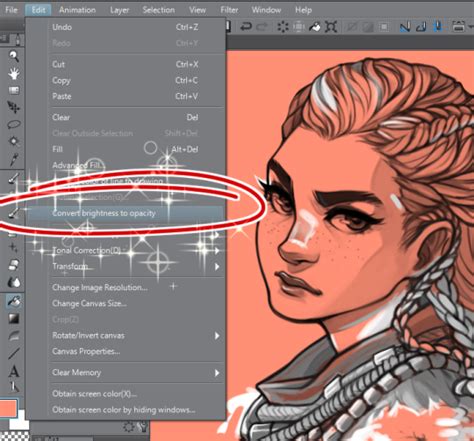The height and width of the screenshot is (441, 474).
Task: Select the white sub color swatch
Action: 21,422
